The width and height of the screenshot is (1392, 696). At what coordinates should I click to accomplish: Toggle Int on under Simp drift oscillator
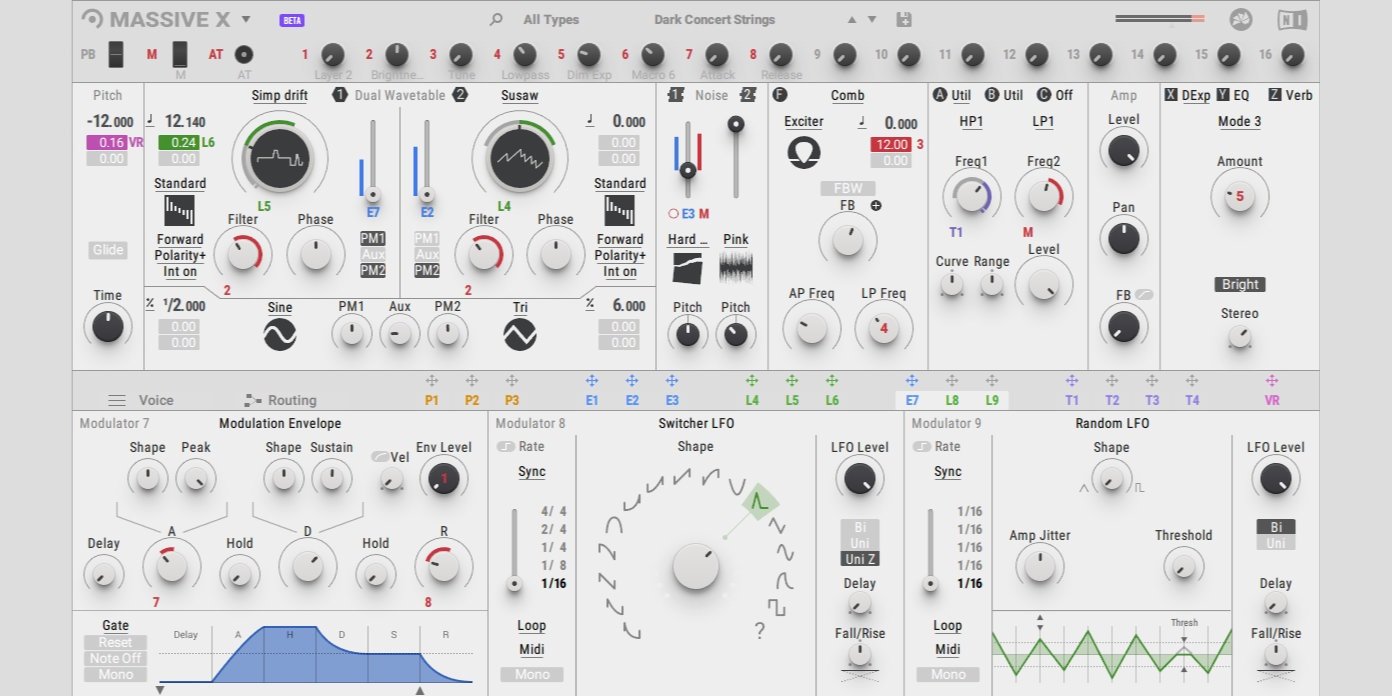(x=180, y=271)
